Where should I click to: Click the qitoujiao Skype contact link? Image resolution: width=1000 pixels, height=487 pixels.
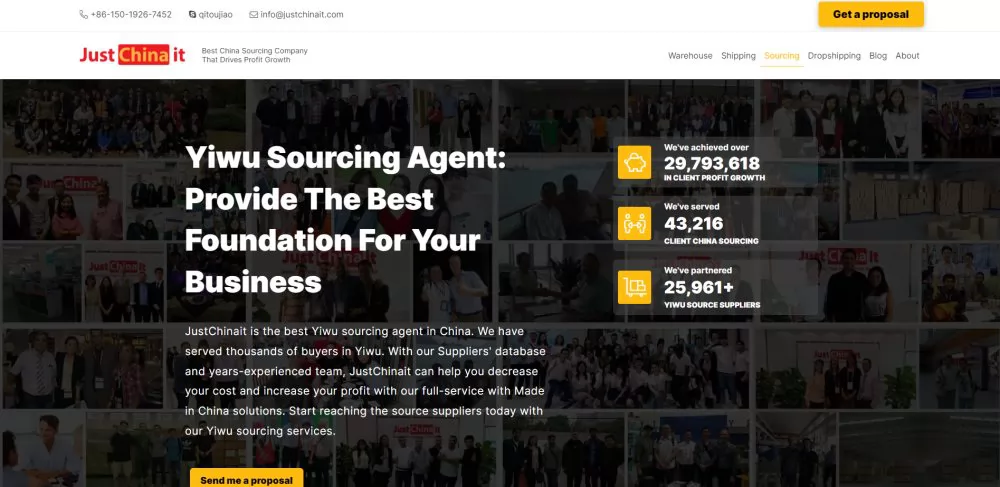pyautogui.click(x=216, y=14)
